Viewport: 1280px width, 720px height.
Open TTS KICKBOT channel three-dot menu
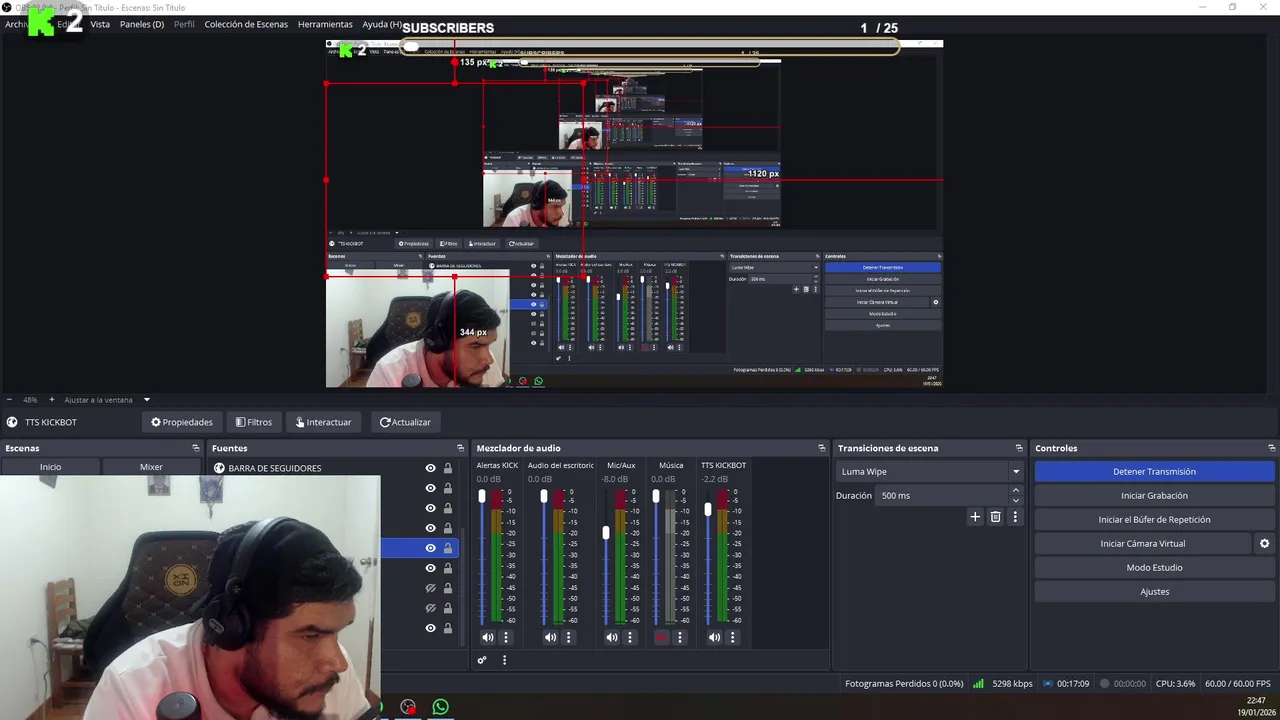733,637
